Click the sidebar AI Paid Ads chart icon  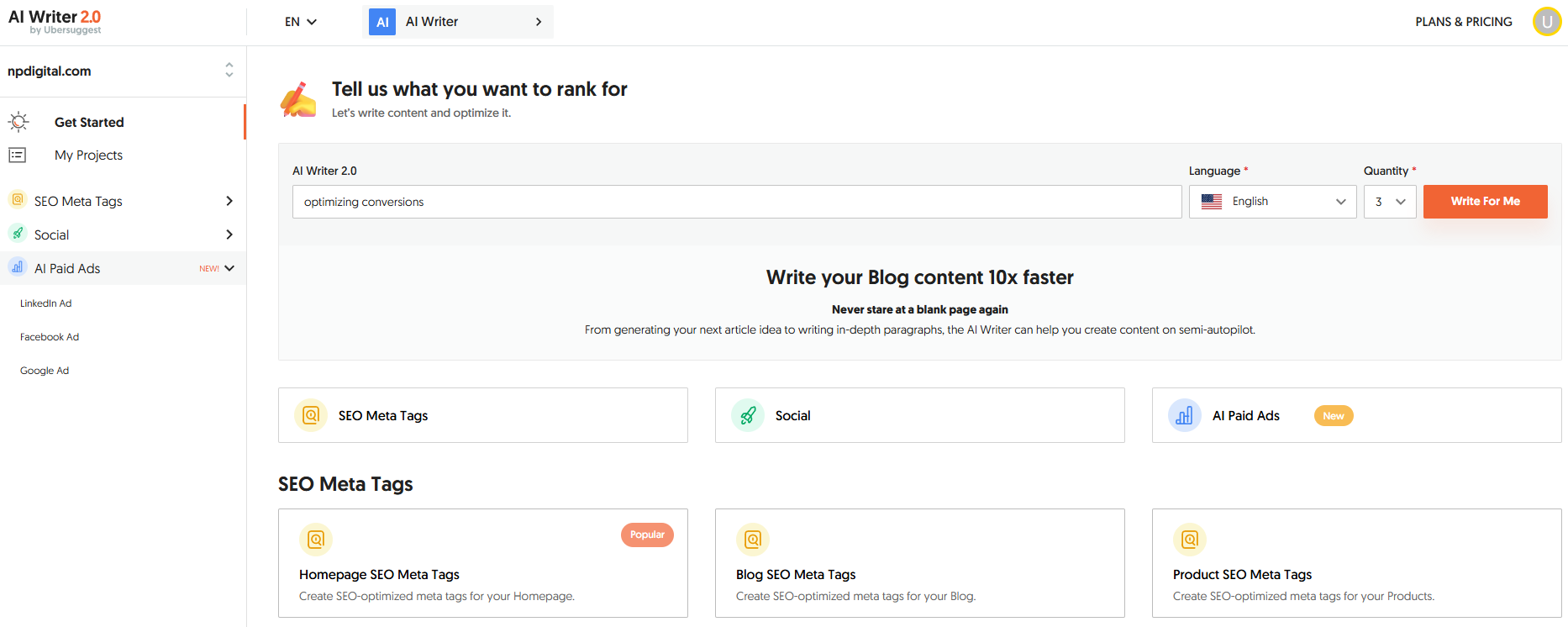tap(18, 267)
